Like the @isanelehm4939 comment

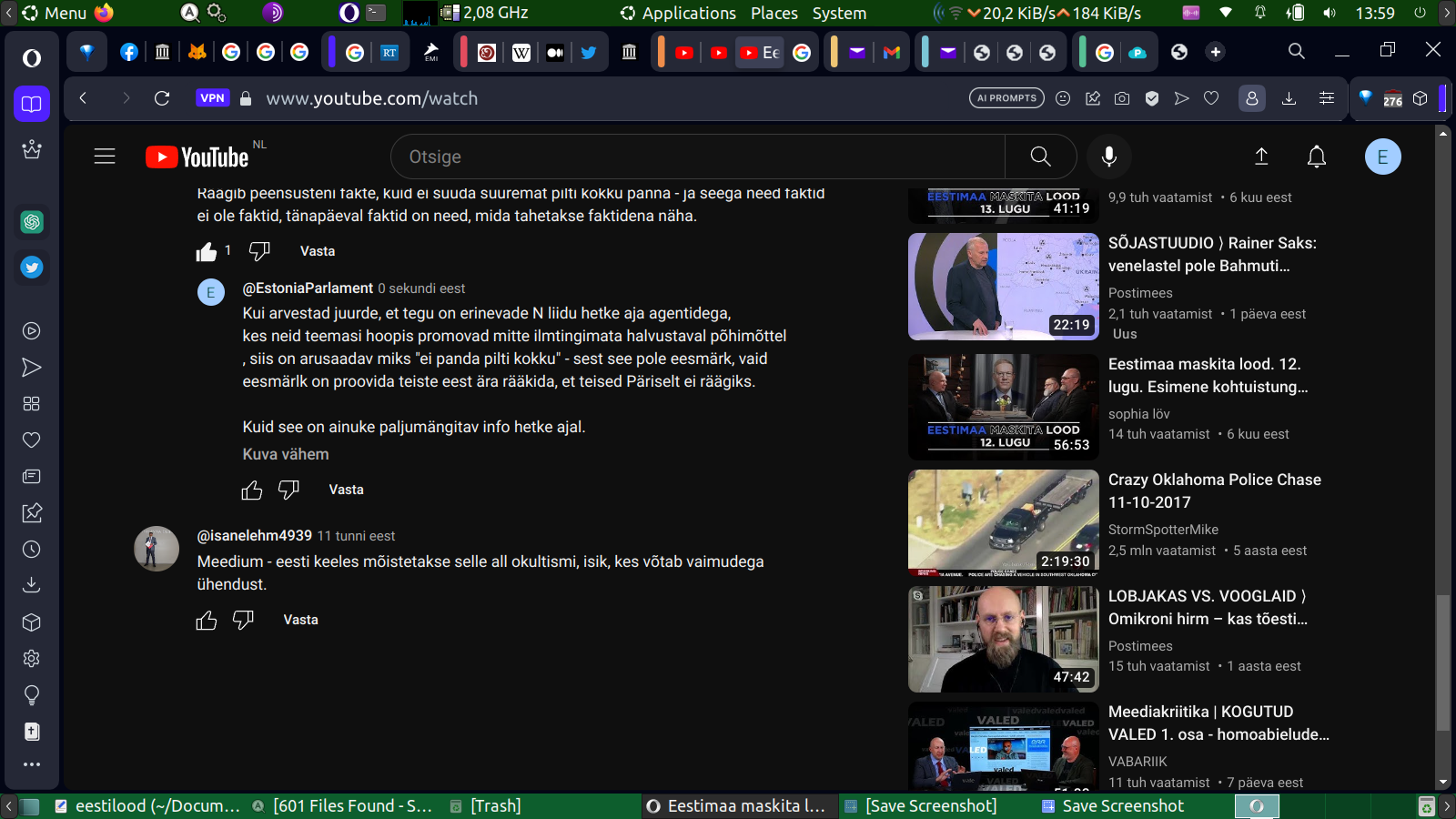point(207,621)
